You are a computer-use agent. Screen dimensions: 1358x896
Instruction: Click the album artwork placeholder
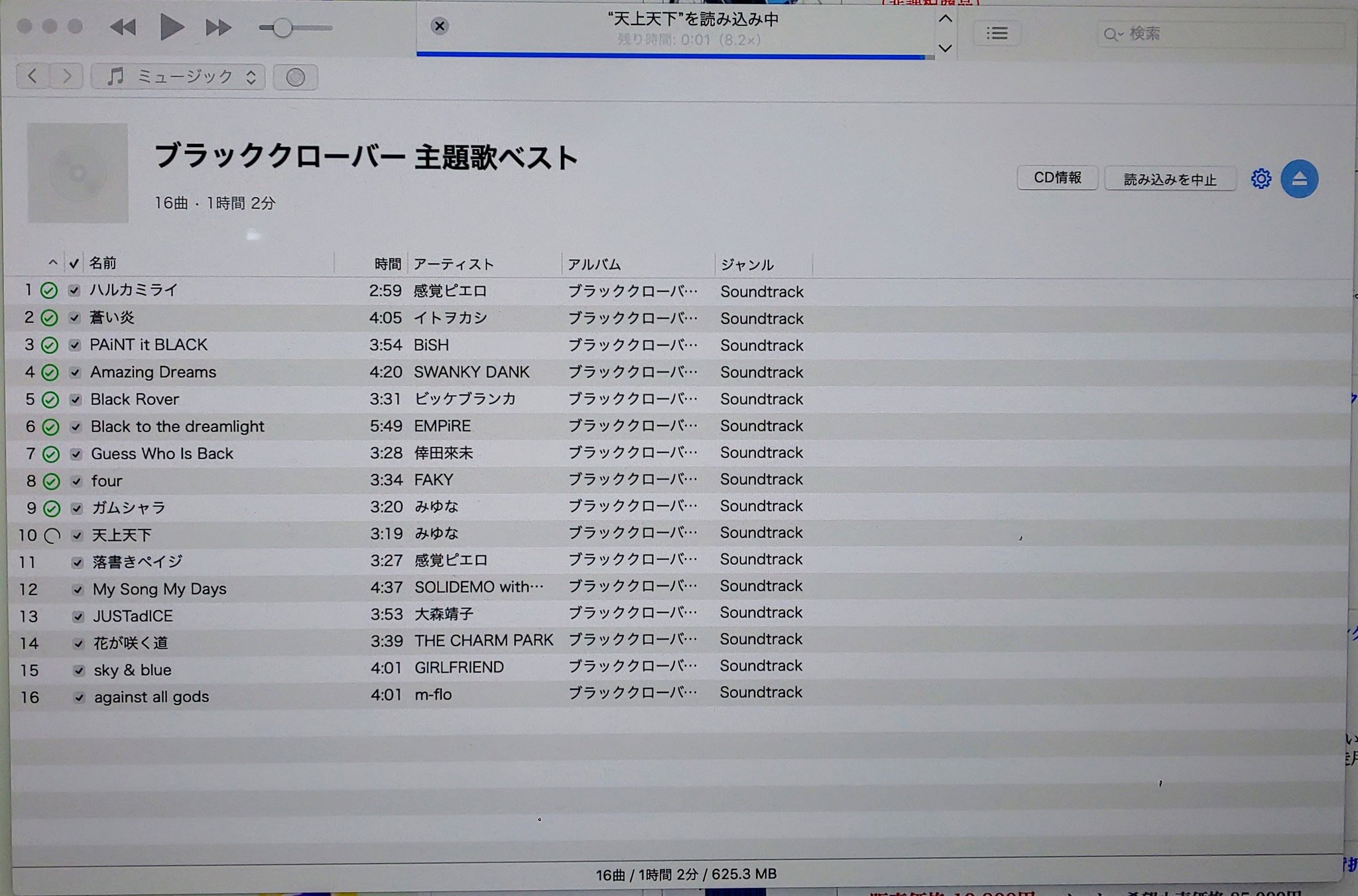[78, 173]
